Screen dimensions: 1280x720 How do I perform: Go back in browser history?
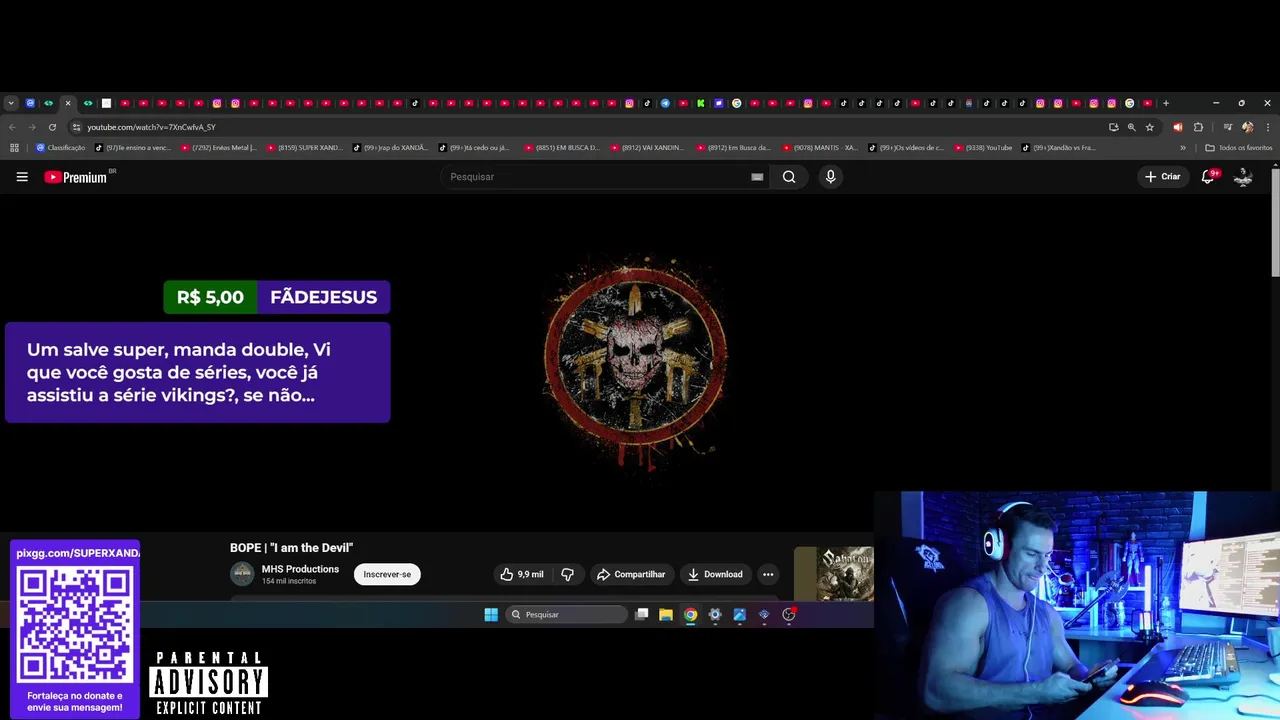click(12, 127)
